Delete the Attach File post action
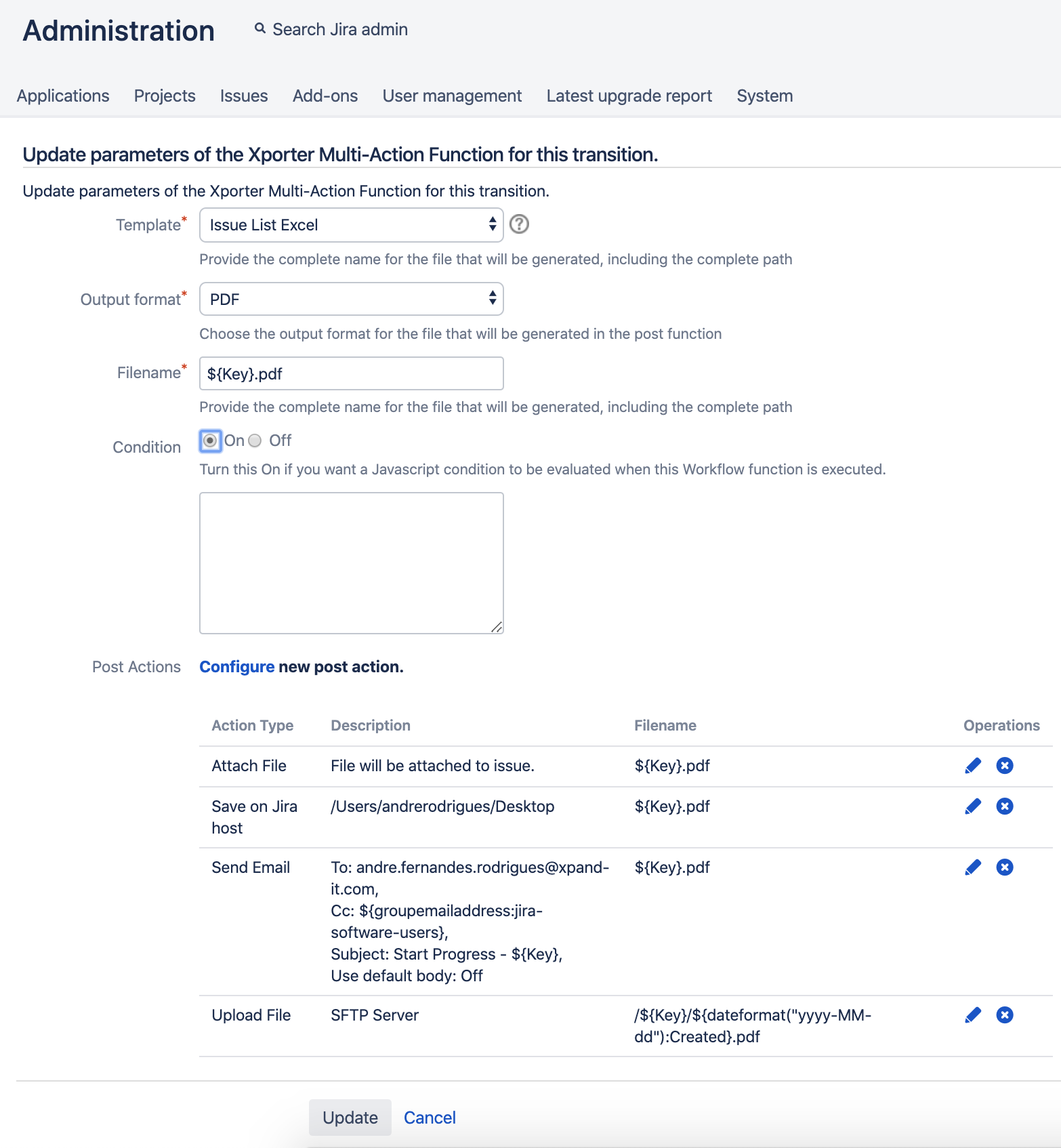 [x=1005, y=766]
